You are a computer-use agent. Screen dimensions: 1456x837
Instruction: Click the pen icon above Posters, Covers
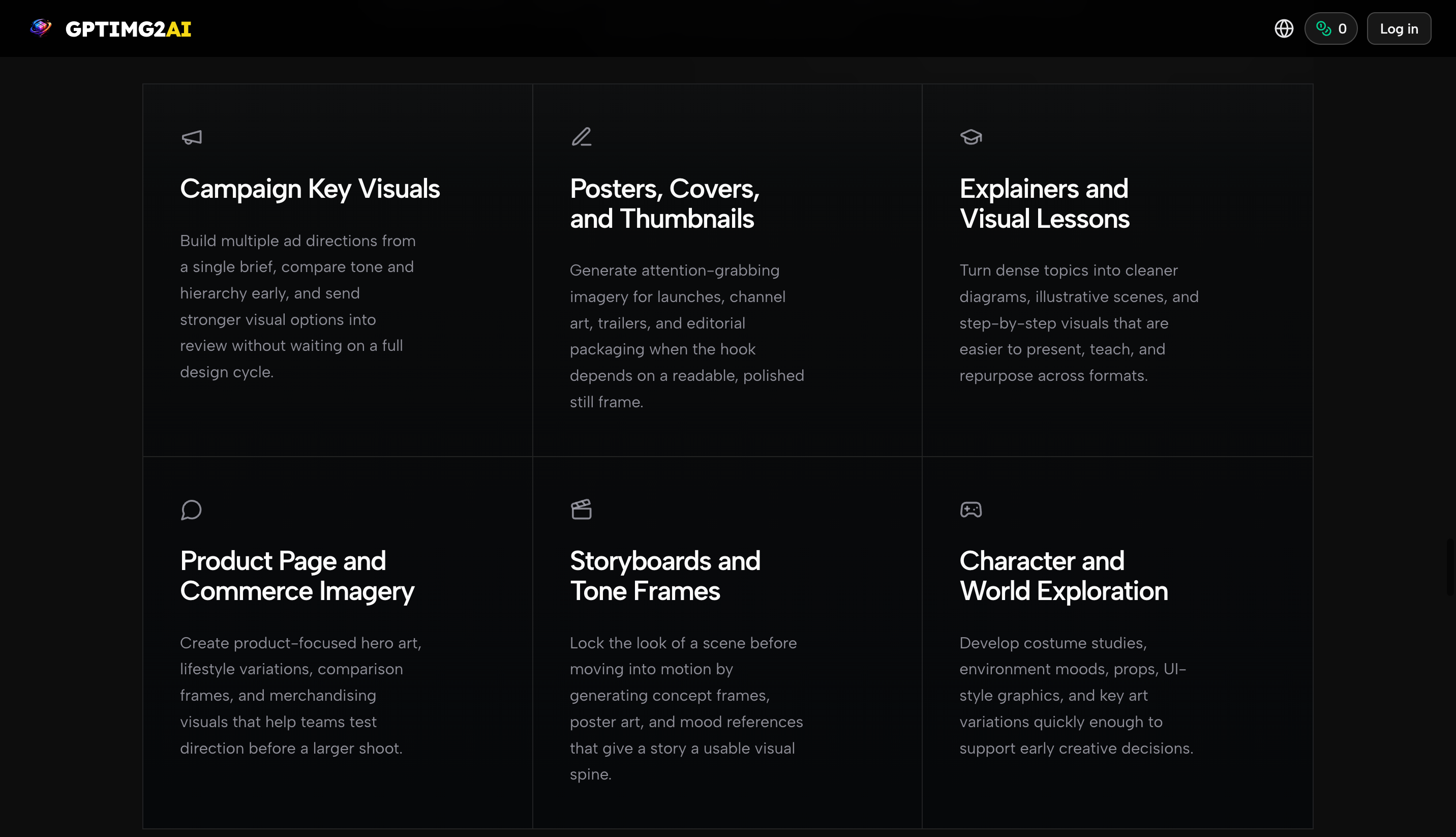(581, 137)
